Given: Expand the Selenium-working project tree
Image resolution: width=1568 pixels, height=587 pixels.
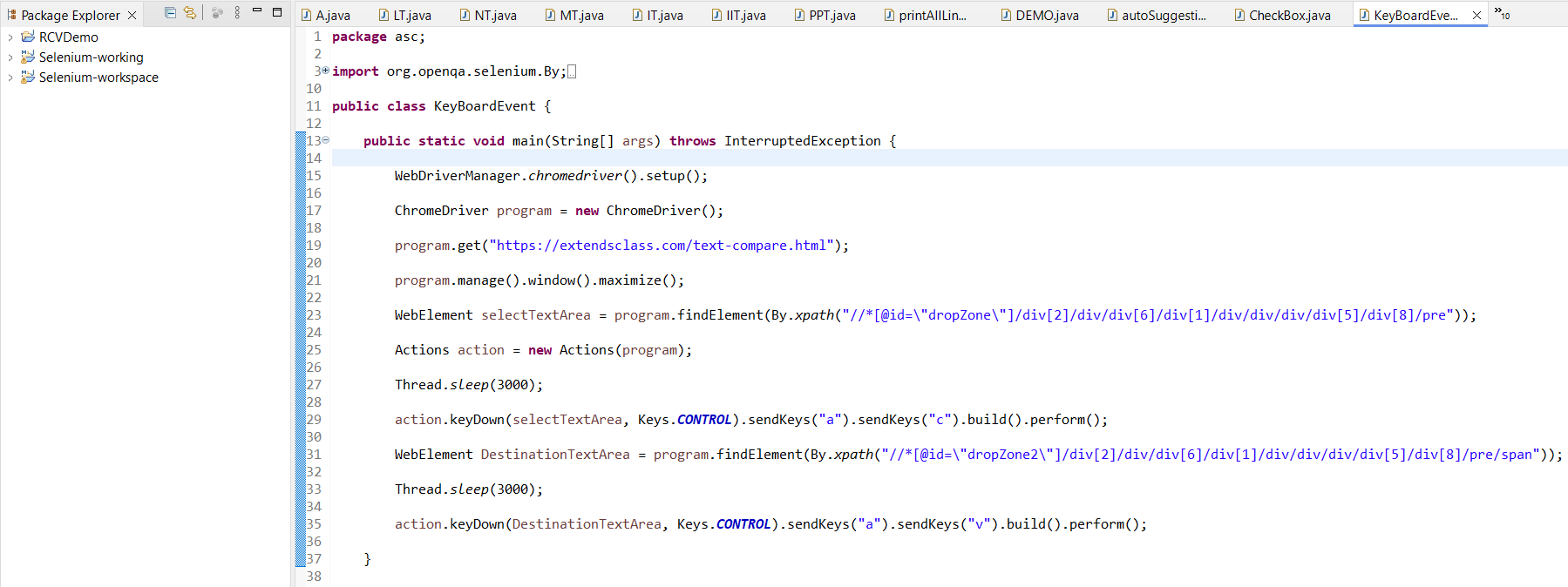Looking at the screenshot, I should [10, 57].
